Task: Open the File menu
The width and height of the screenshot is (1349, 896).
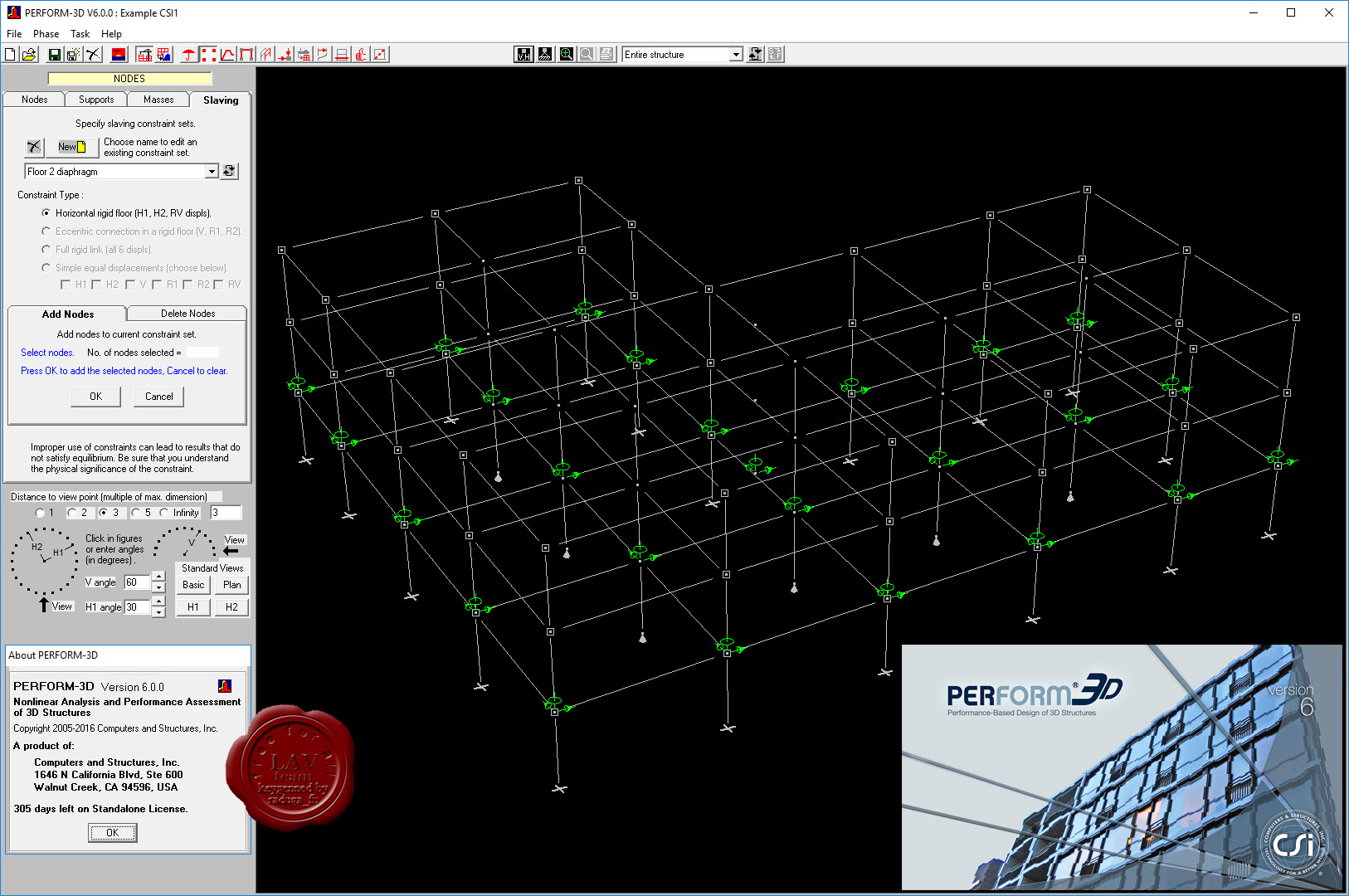Action: coord(14,34)
